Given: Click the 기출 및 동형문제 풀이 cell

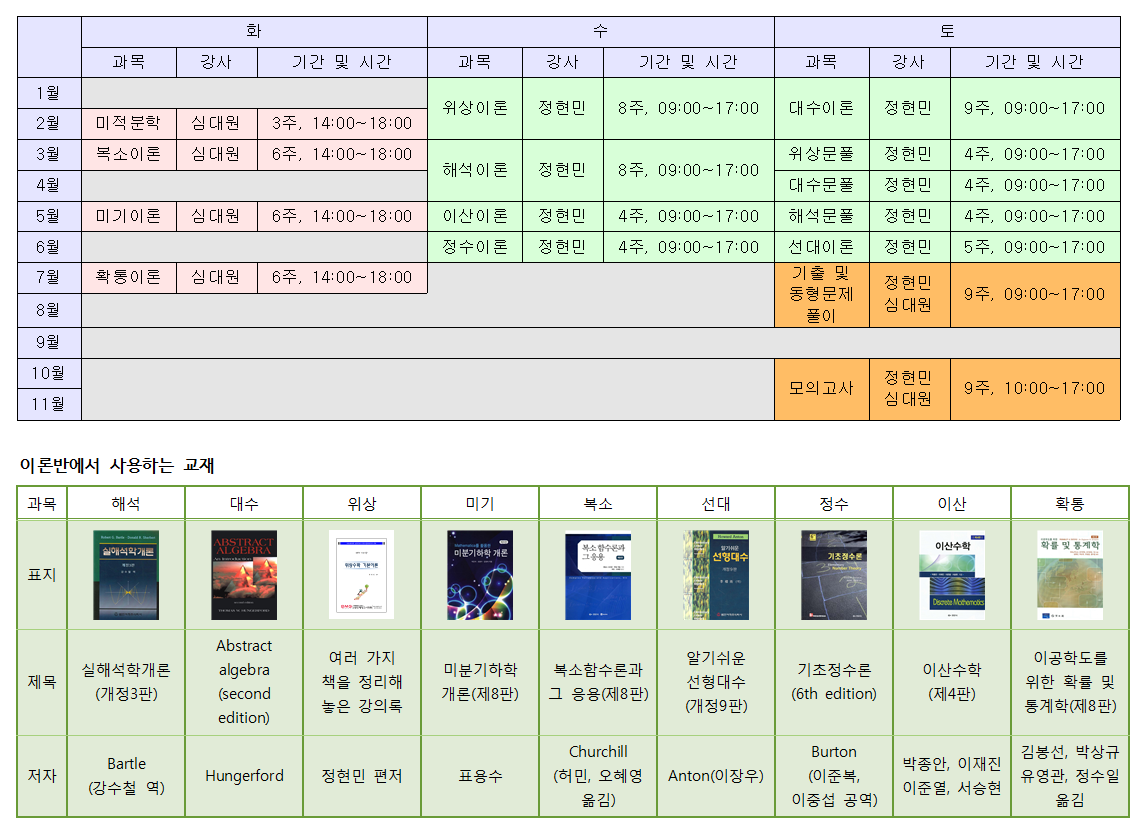Looking at the screenshot, I should (821, 295).
